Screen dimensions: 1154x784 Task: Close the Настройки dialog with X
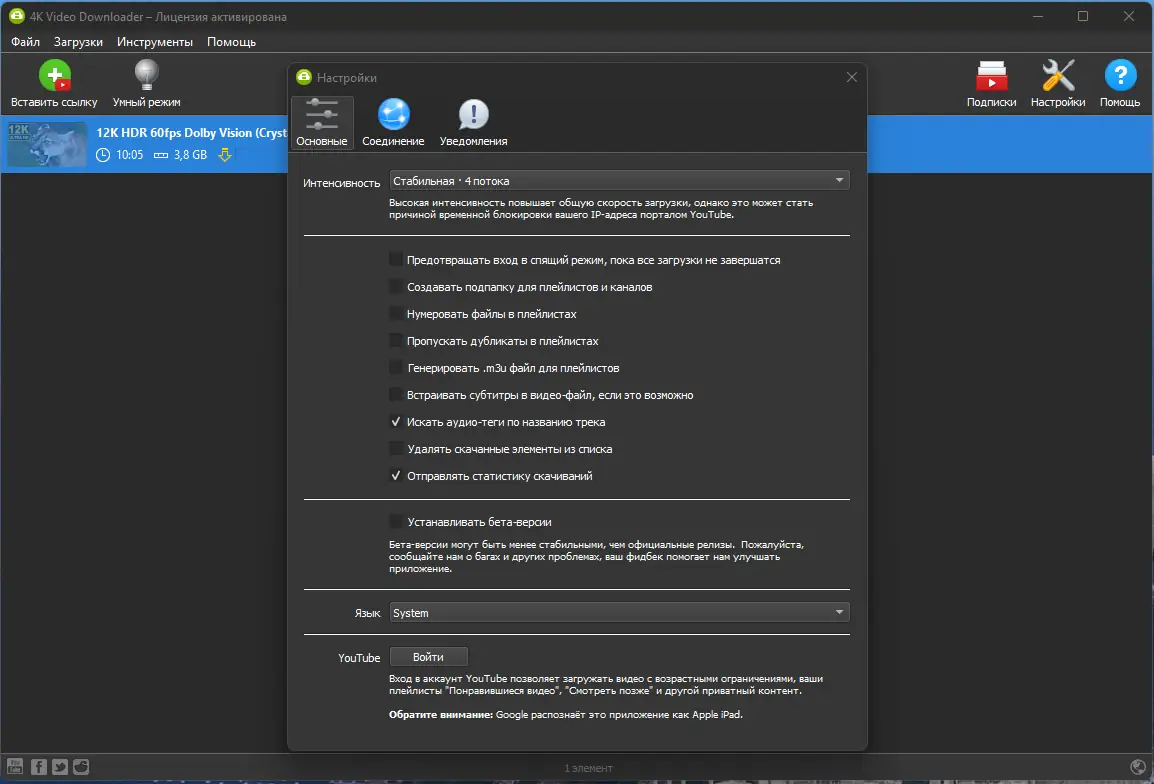(x=852, y=77)
